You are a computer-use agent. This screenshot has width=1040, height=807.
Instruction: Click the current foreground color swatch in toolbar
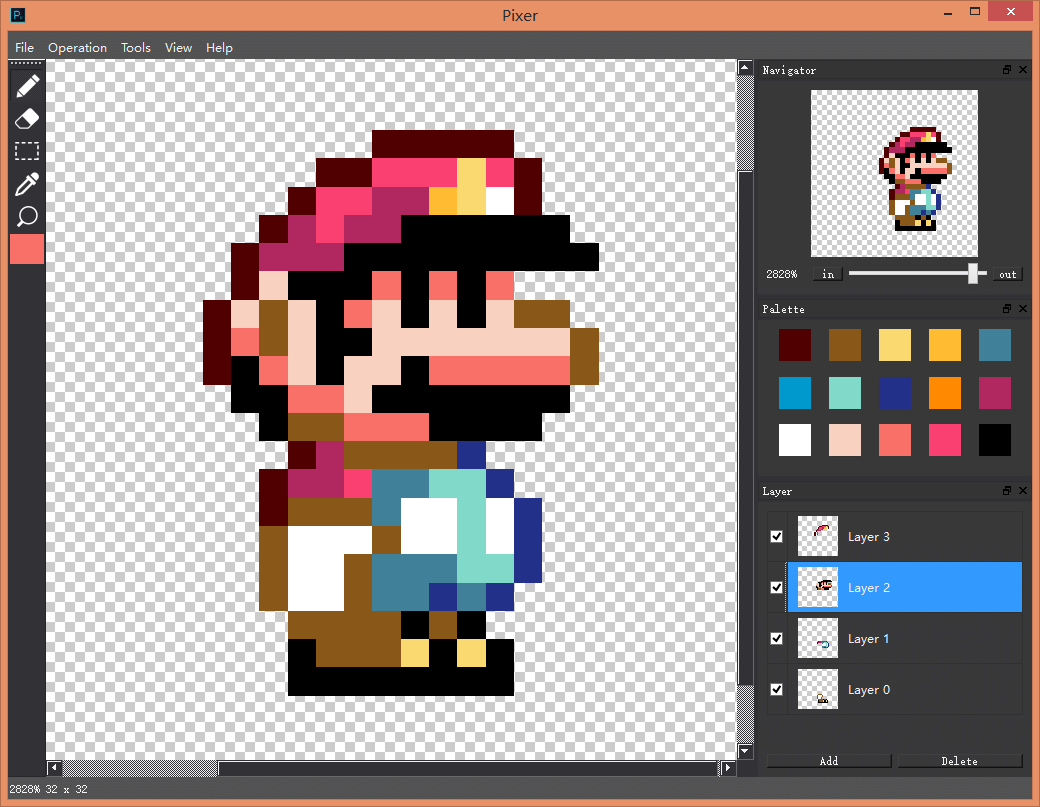tap(27, 249)
